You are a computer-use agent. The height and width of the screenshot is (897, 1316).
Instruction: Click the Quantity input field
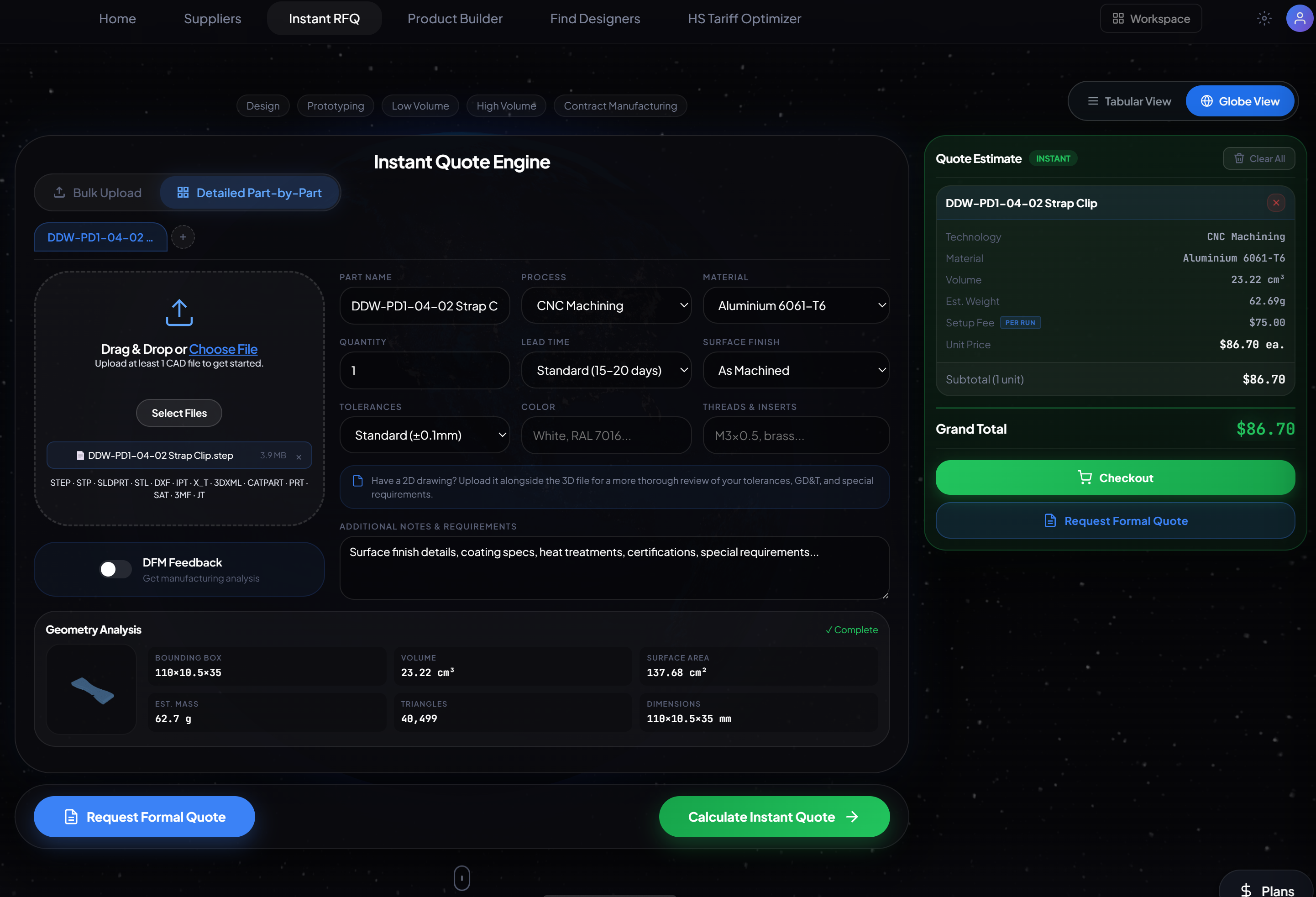424,370
